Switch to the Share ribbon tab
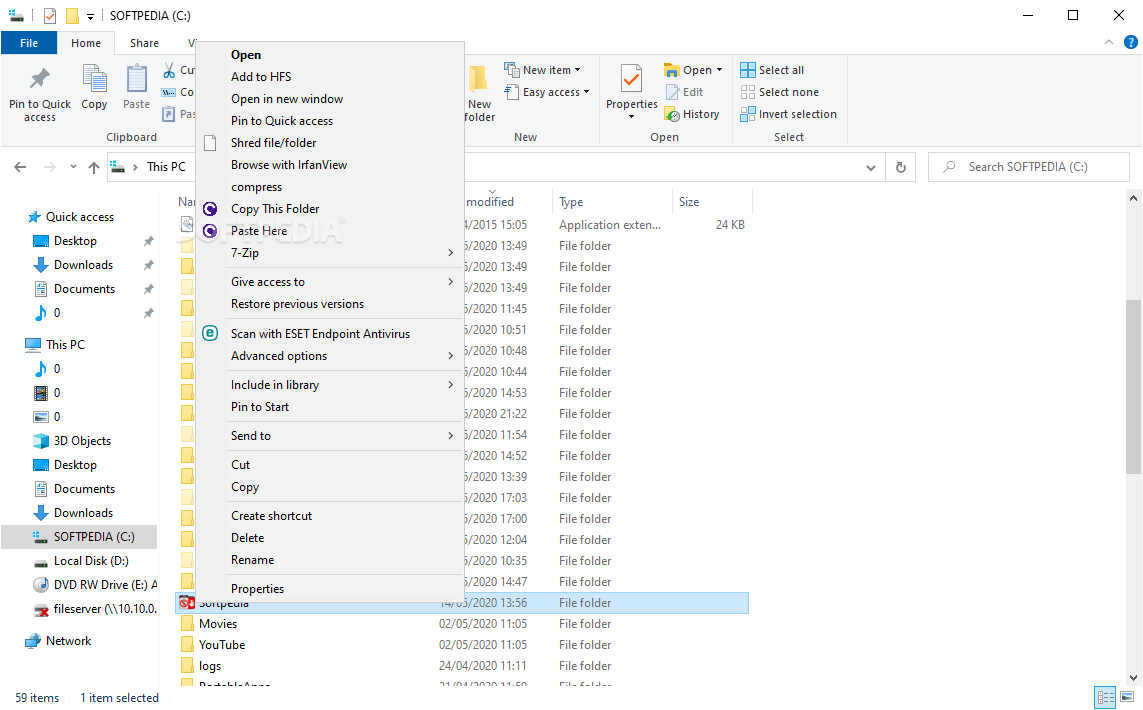Screen dimensions: 1143x710 coord(144,43)
